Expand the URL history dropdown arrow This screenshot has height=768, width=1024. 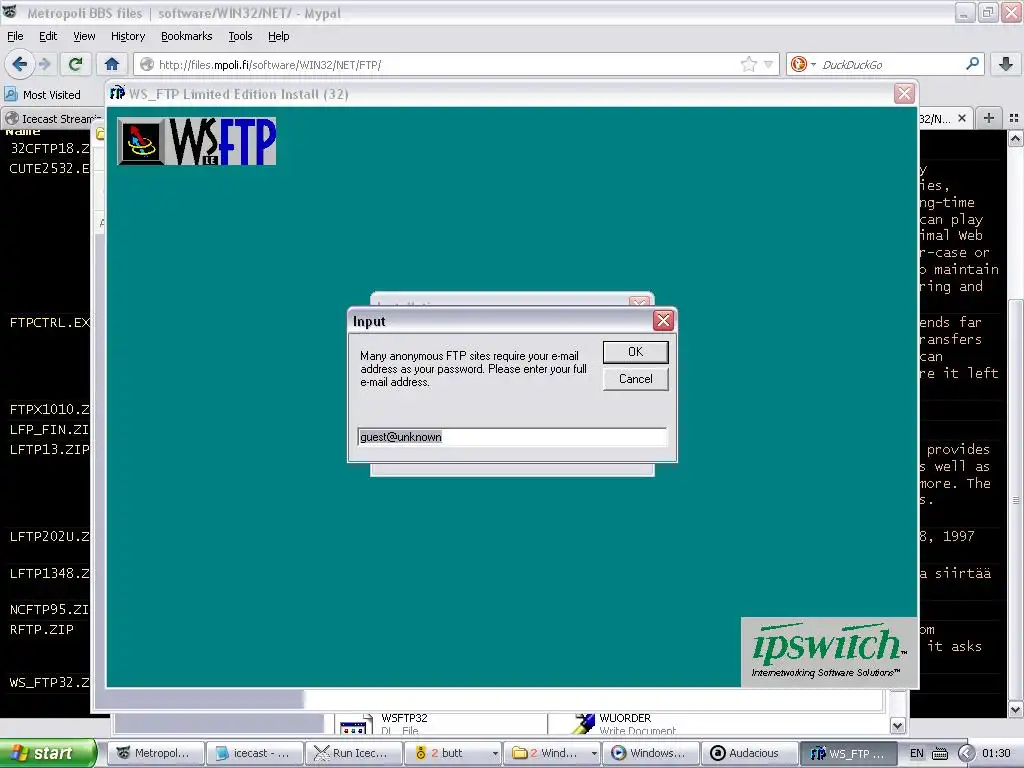point(769,64)
